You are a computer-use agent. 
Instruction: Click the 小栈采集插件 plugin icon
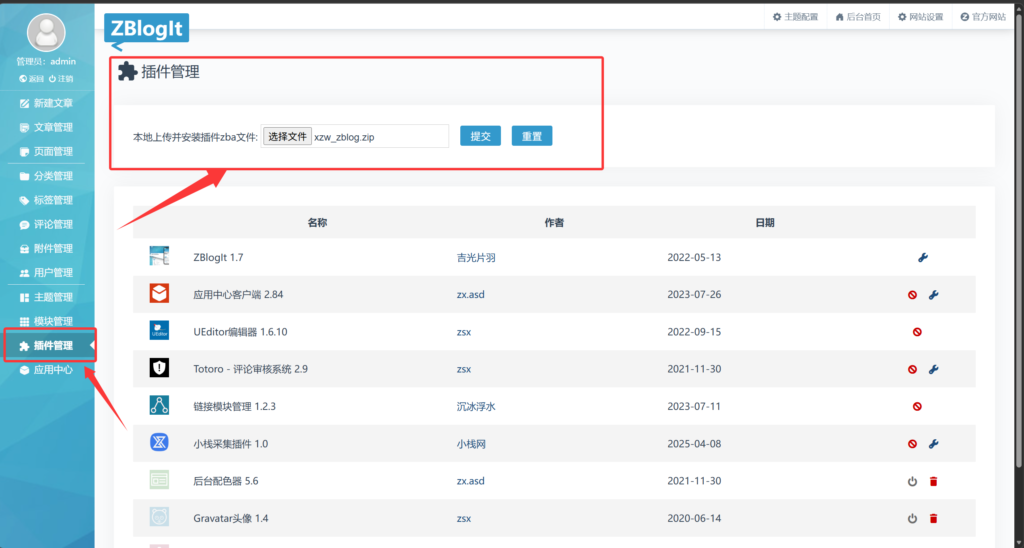[x=159, y=442]
